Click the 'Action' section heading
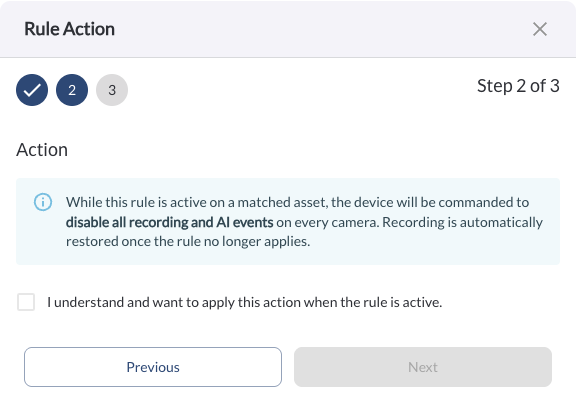 (42, 150)
